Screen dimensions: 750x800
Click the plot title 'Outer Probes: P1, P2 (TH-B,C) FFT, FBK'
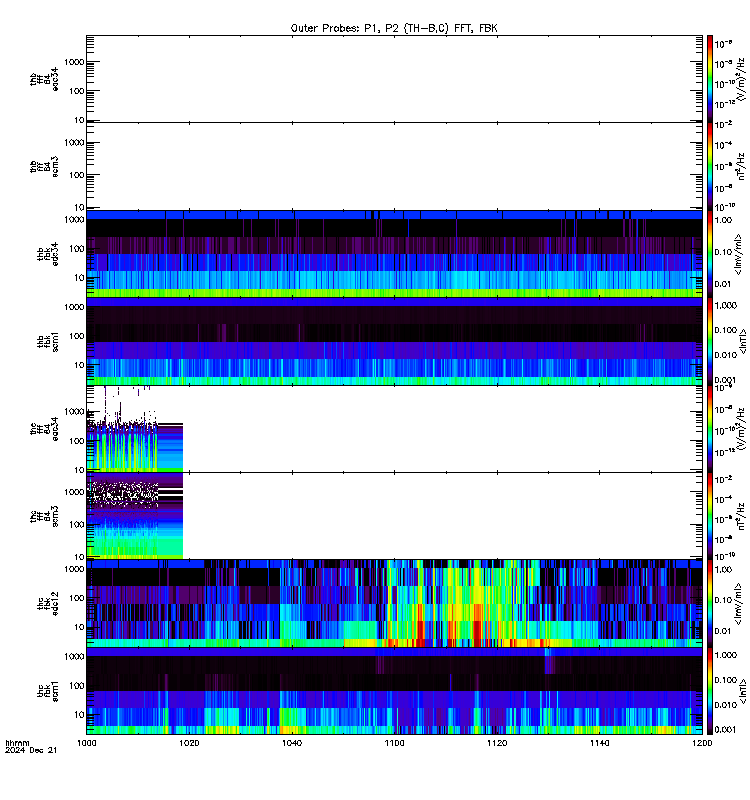coord(394,29)
